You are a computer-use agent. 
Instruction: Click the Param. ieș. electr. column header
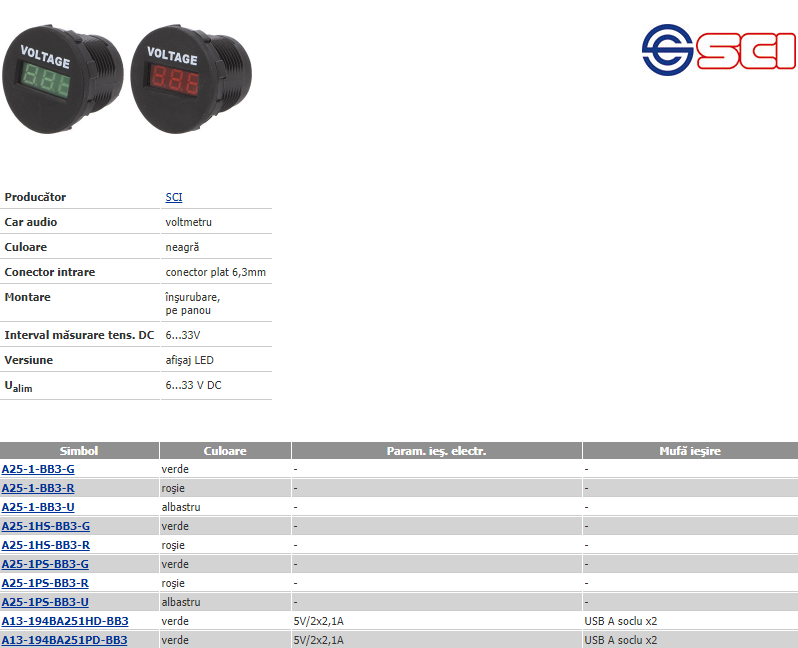click(x=436, y=451)
